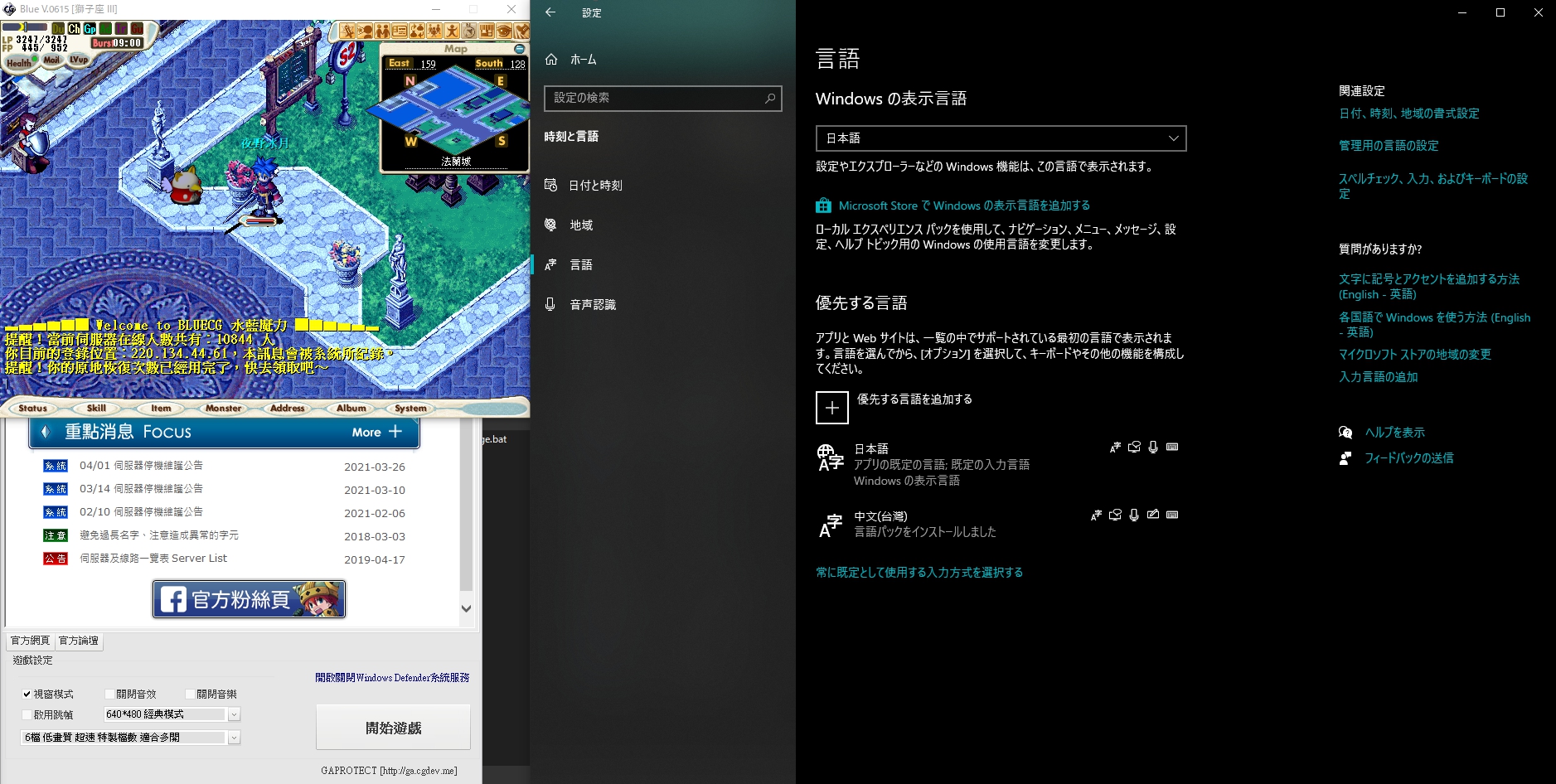Image resolution: width=1556 pixels, height=784 pixels.
Task: Open news item 04/01 伺服器停機維護公告
Action: pos(141,466)
